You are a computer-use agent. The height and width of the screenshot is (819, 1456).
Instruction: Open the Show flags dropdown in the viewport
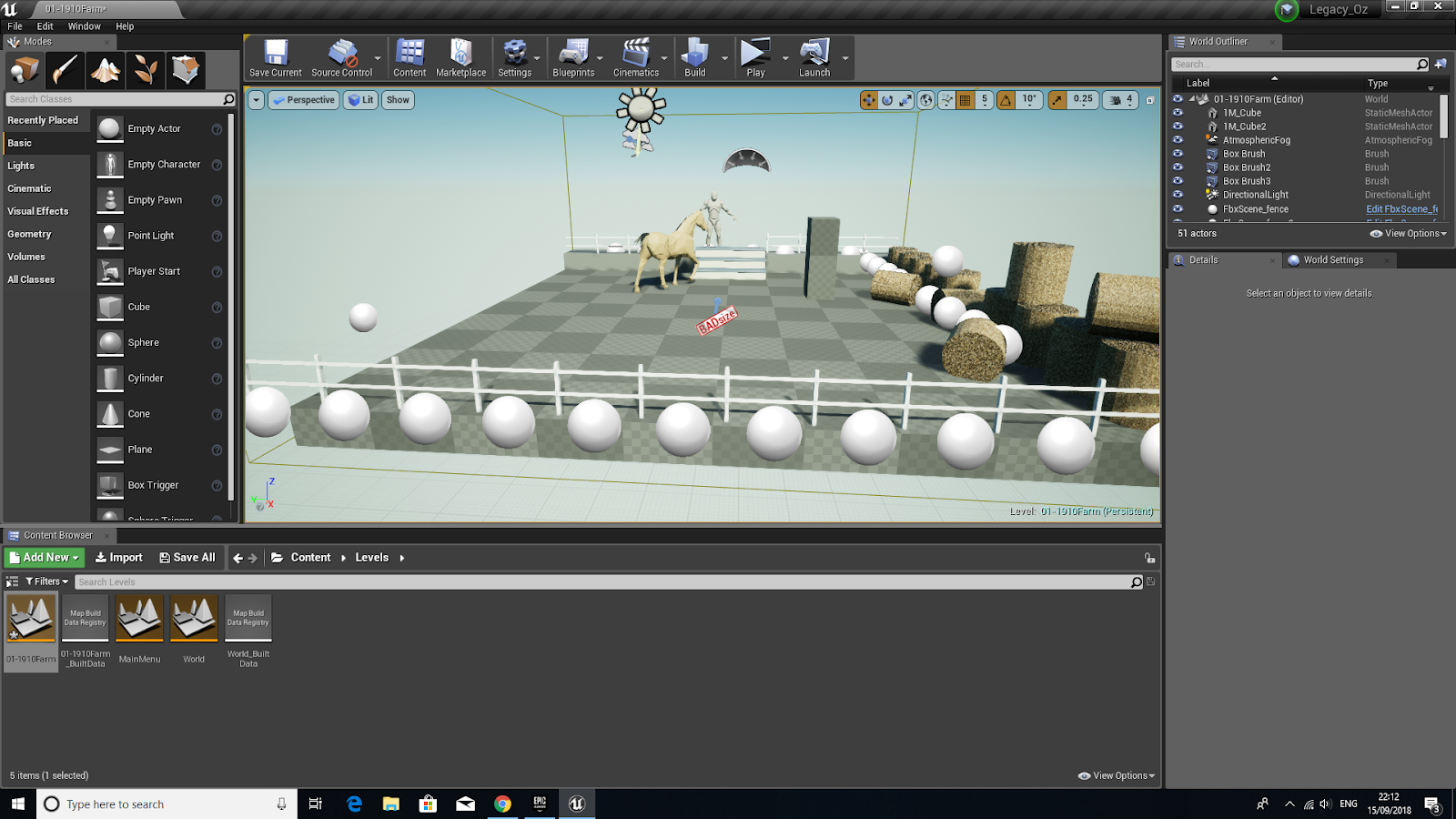pos(398,100)
